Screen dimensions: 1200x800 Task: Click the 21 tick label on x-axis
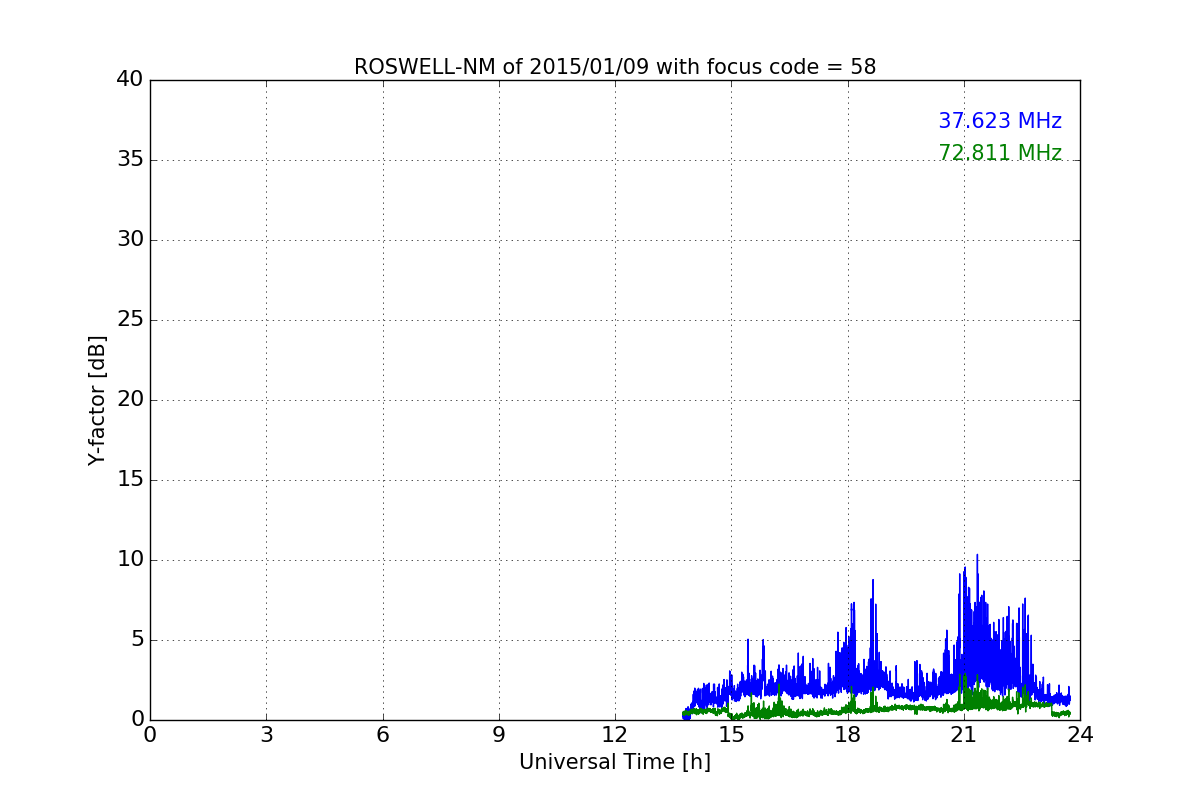click(x=963, y=735)
